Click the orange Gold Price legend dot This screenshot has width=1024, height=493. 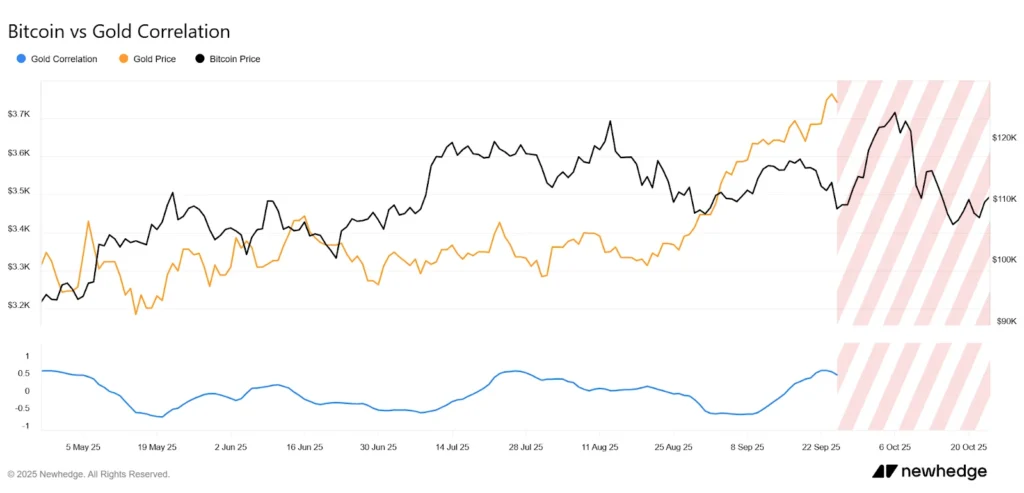124,59
